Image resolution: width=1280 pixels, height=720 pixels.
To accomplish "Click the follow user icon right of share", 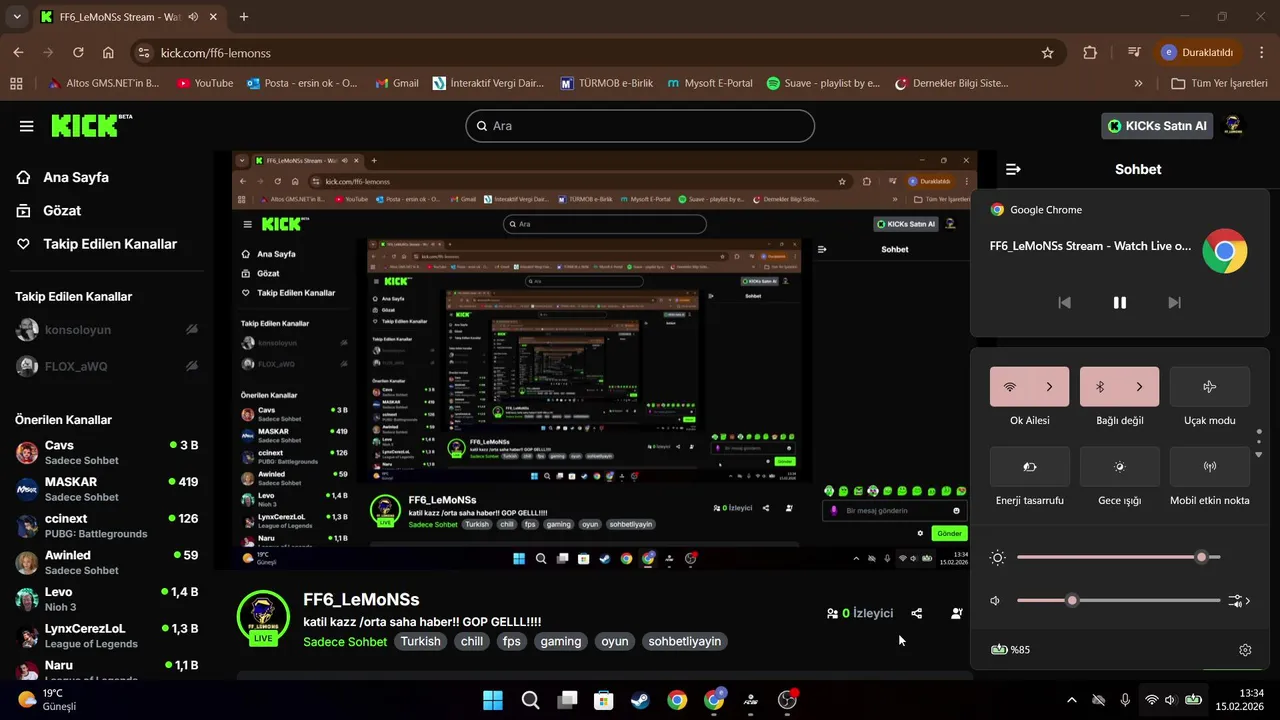I will click(957, 613).
